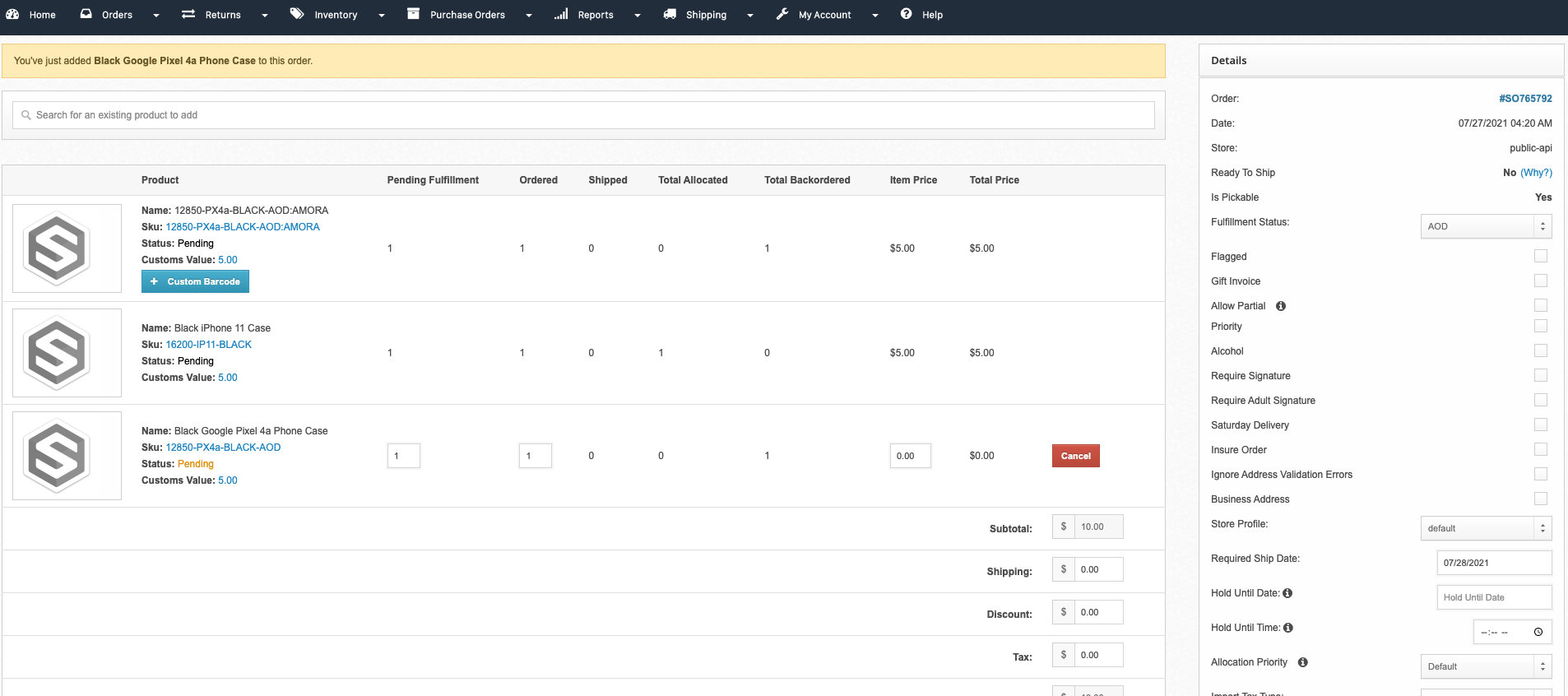This screenshot has height=696, width=1568.
Task: Go to the Home menu item
Action: tap(43, 15)
